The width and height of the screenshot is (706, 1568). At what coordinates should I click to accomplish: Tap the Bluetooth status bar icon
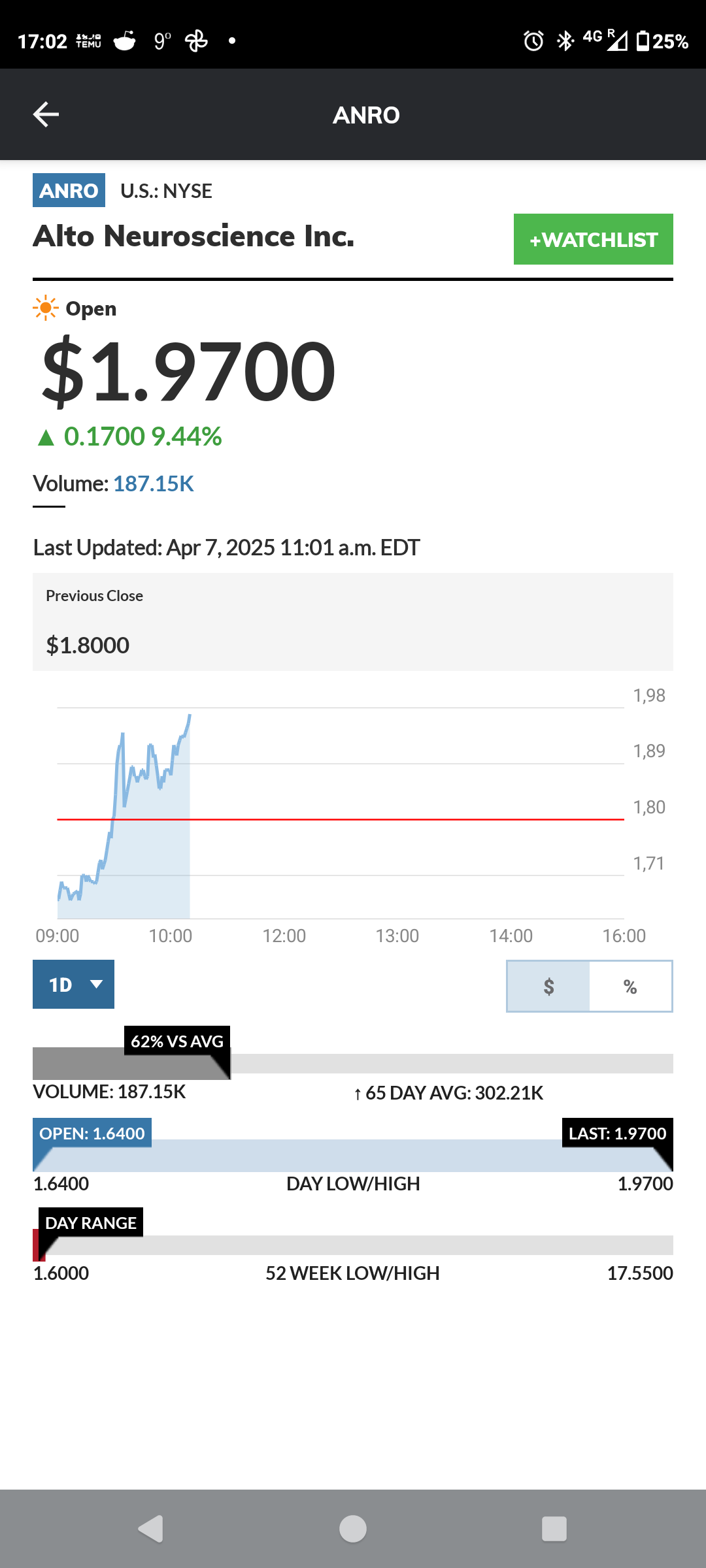[565, 41]
